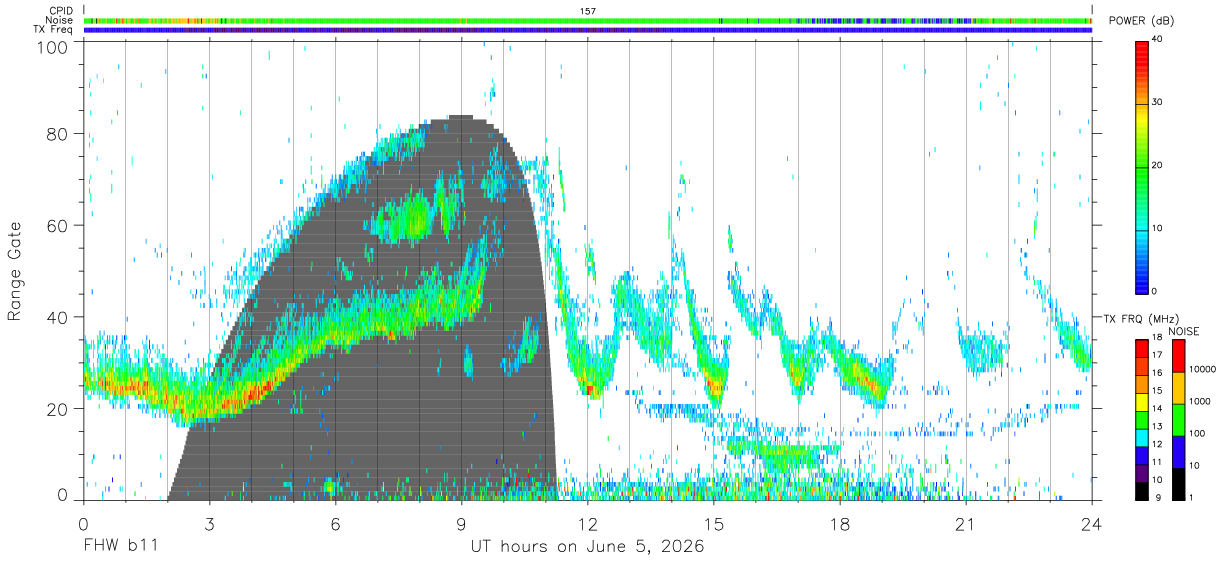Click the TX frequency color scale bar
1228x567 pixels.
(x=1142, y=419)
